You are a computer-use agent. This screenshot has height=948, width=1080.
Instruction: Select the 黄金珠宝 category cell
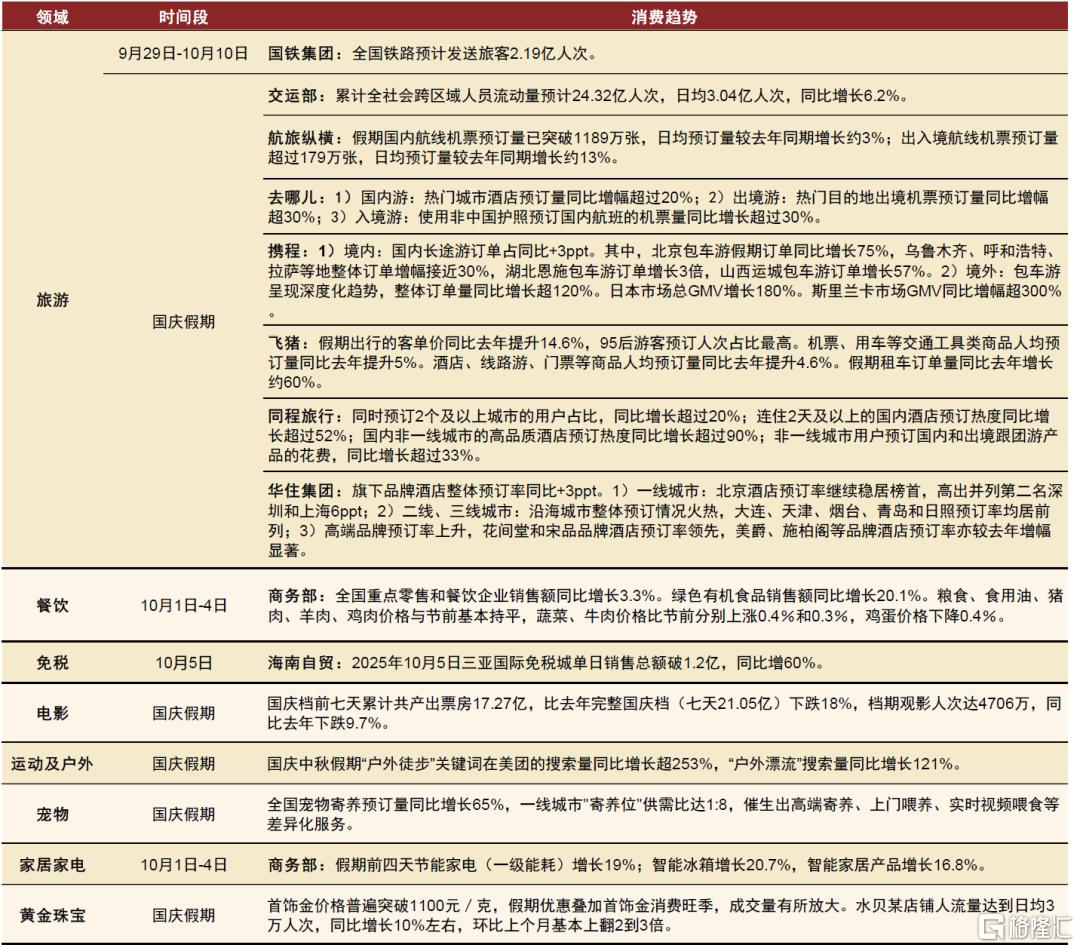click(x=53, y=915)
